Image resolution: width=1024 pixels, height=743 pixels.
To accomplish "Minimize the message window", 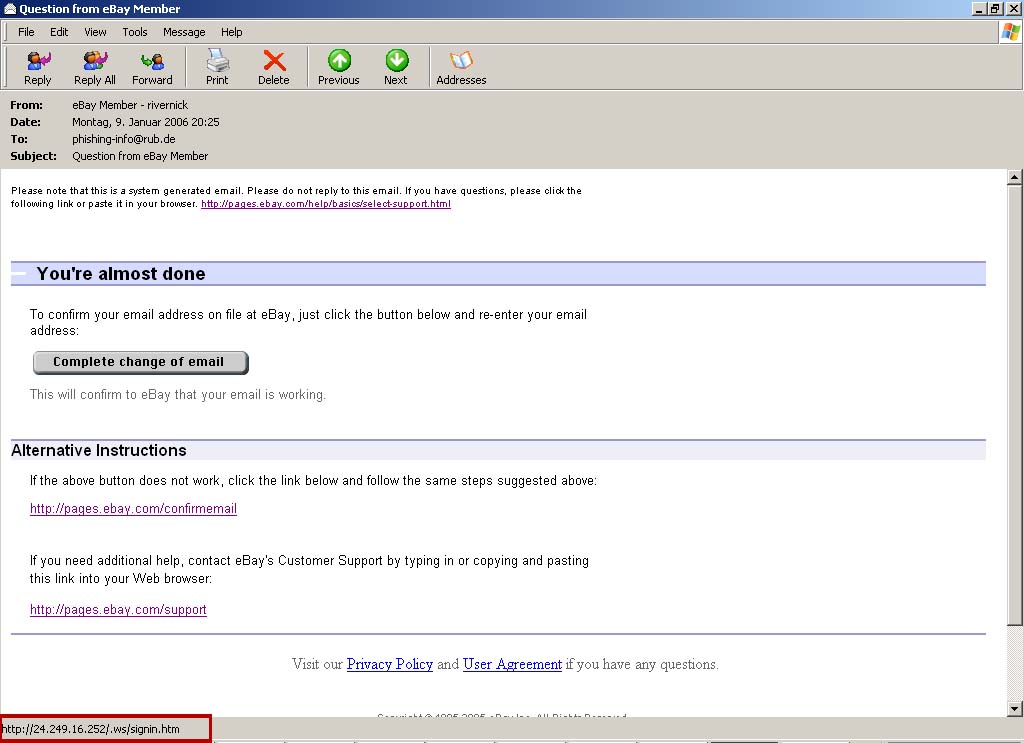I will (979, 8).
